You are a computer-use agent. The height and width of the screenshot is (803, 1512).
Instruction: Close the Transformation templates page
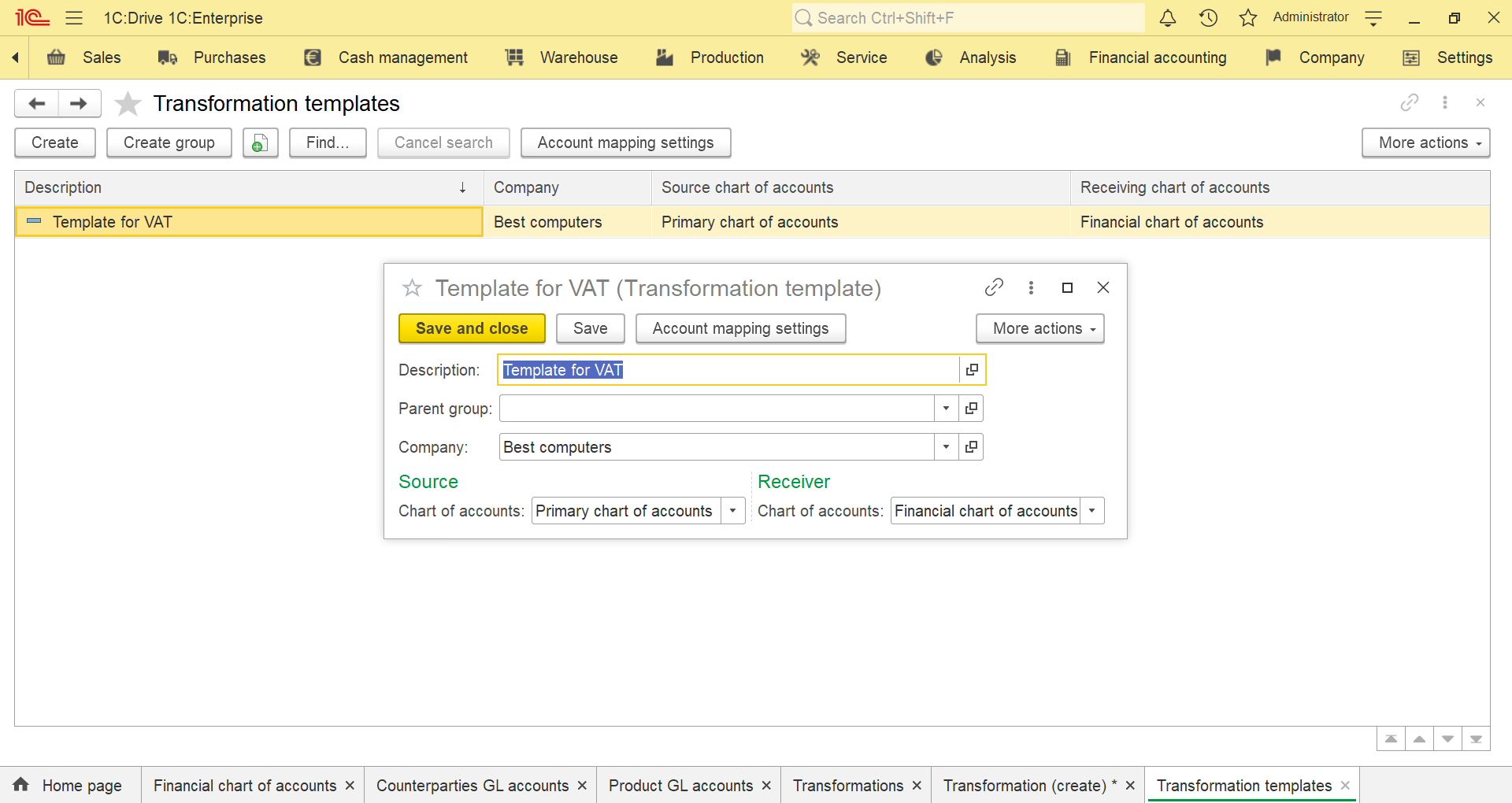(1480, 102)
